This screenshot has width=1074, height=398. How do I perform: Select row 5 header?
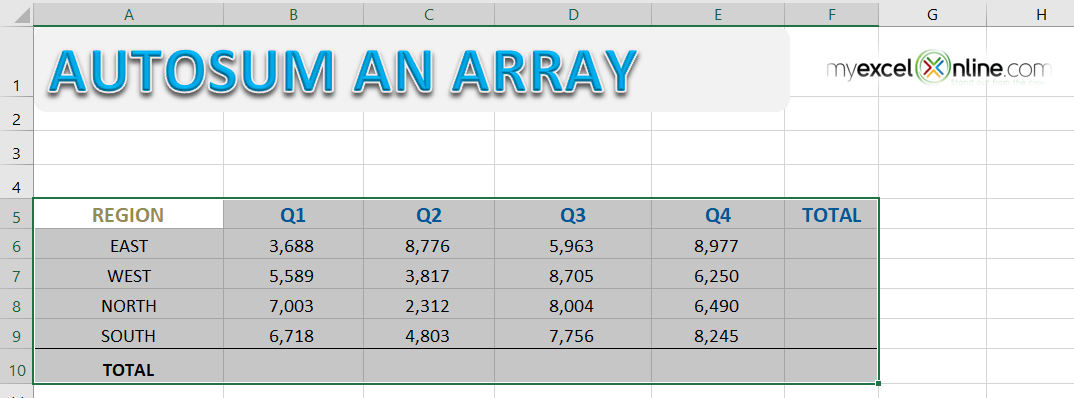pyautogui.click(x=16, y=214)
